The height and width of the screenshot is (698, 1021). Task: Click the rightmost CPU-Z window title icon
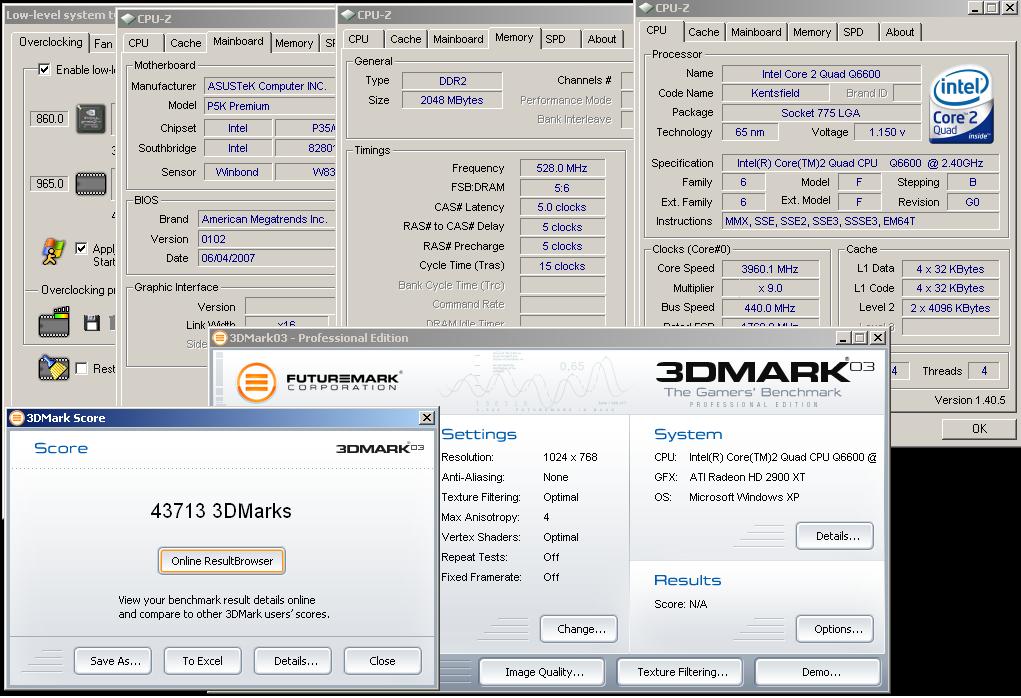pyautogui.click(x=646, y=7)
